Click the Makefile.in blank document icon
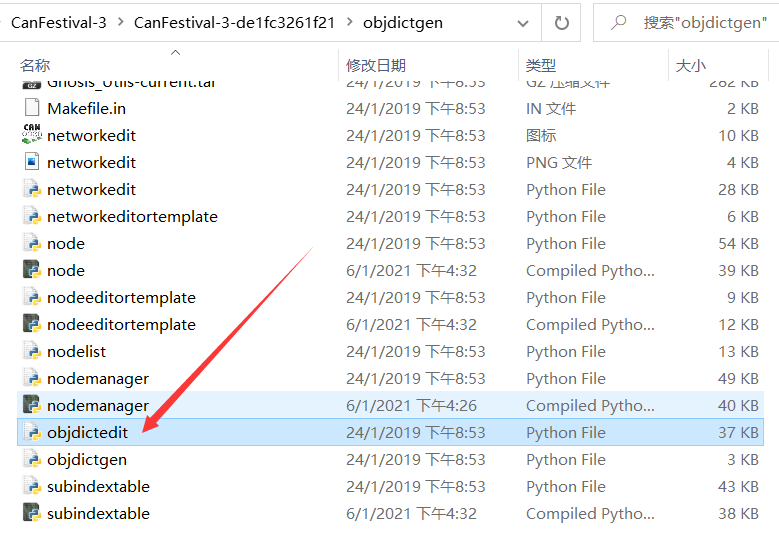779x539 pixels. [32, 108]
